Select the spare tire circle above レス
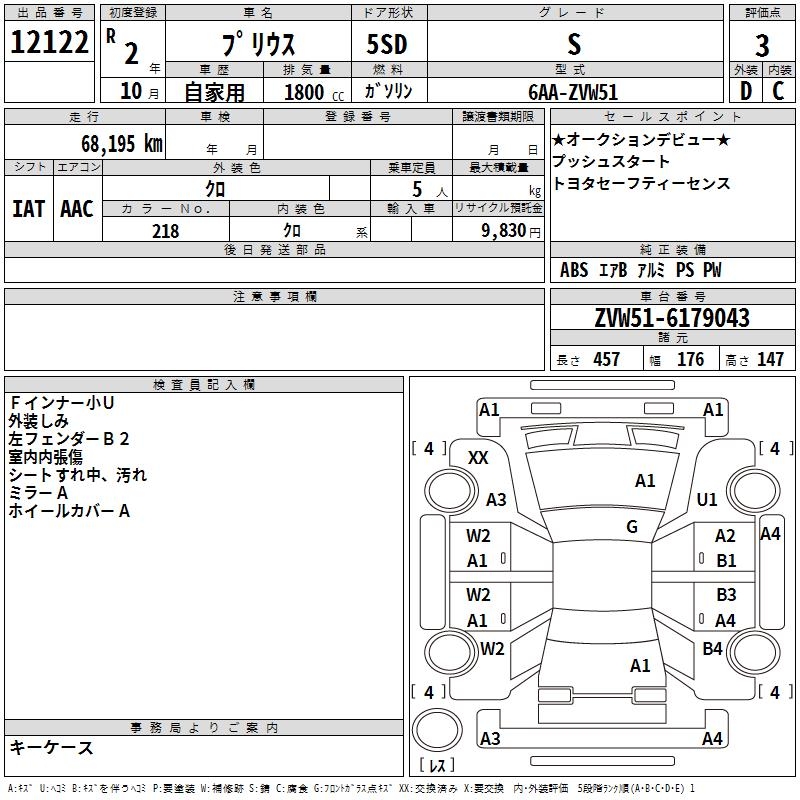Screen dimensions: 800x800 (x=437, y=730)
